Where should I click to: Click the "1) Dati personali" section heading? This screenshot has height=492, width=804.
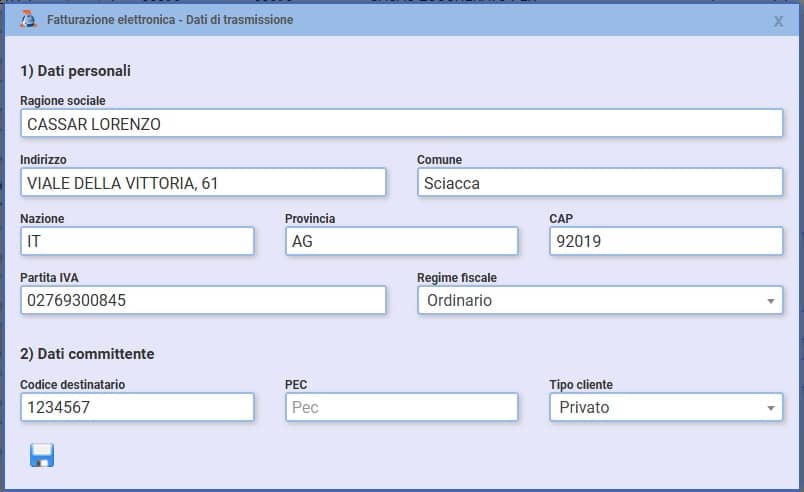click(76, 71)
